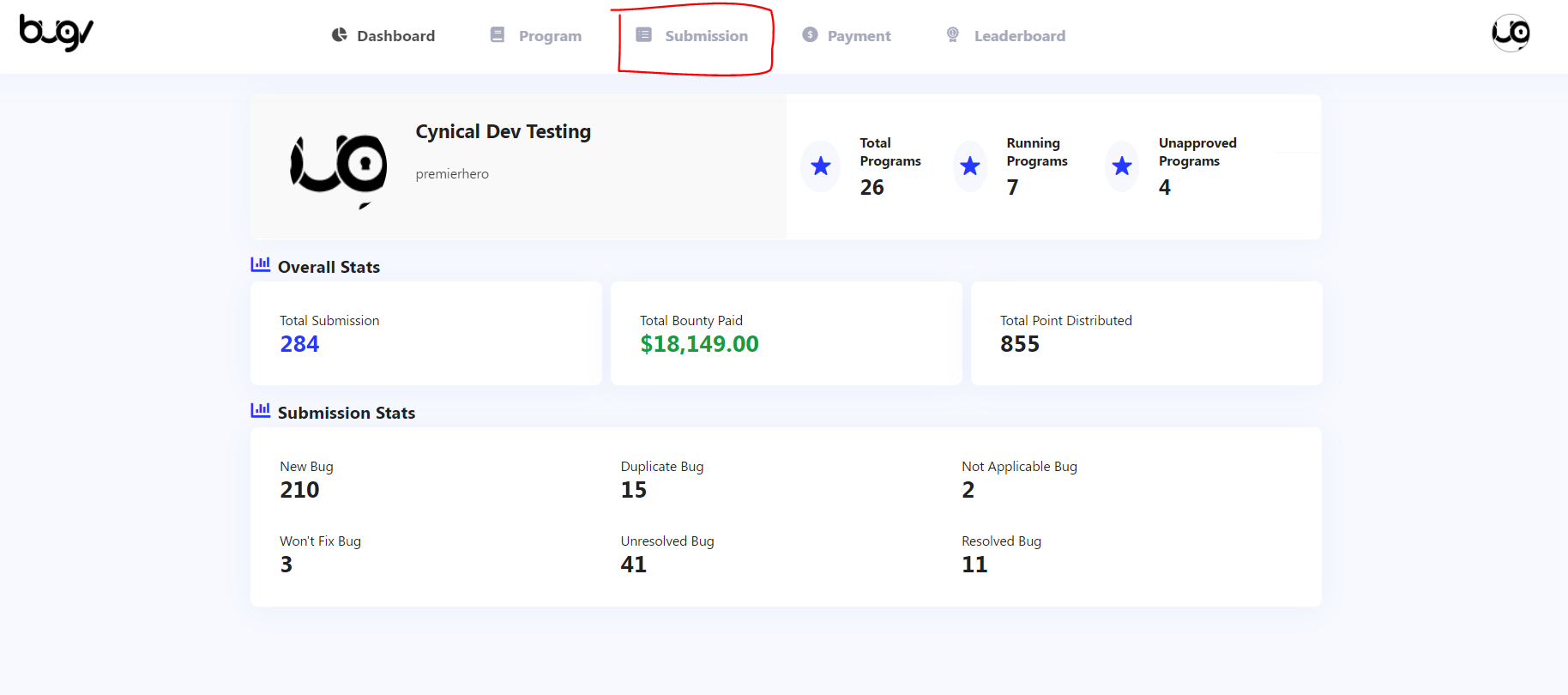The image size is (1568, 695).
Task: Click the Total Submission label
Action: click(x=329, y=321)
